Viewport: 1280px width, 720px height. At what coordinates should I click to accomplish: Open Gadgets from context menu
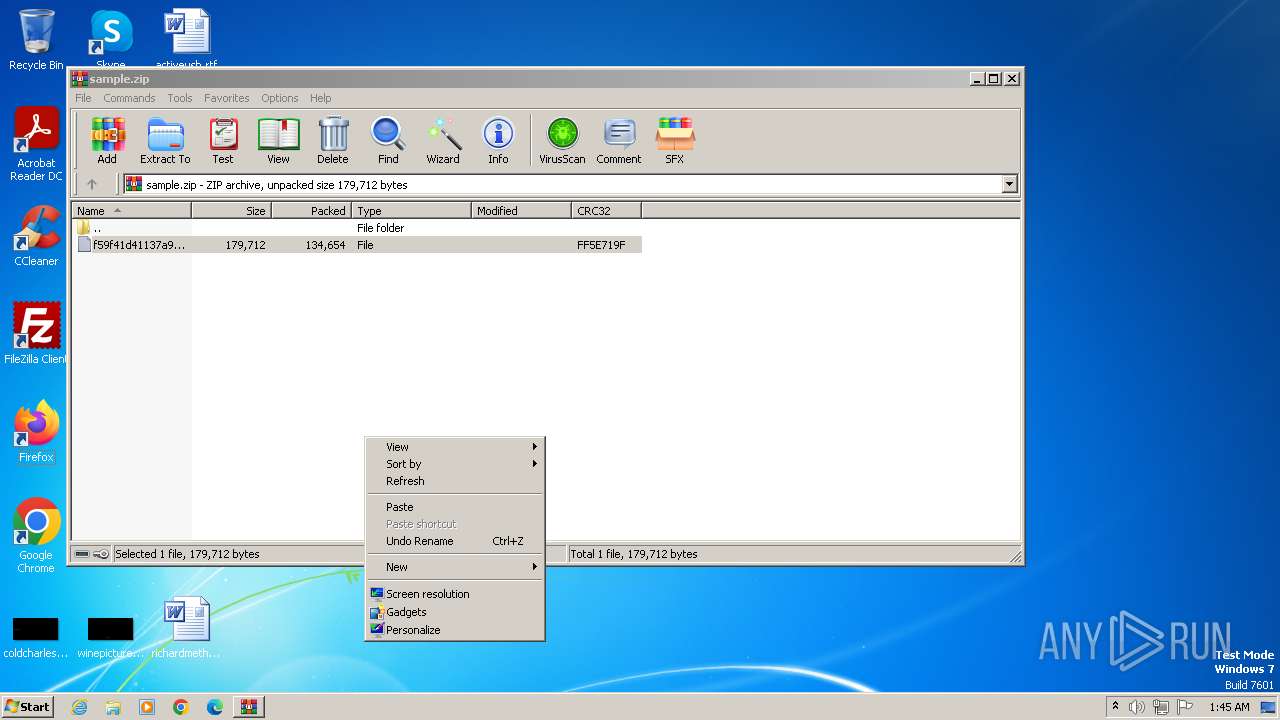click(454, 612)
